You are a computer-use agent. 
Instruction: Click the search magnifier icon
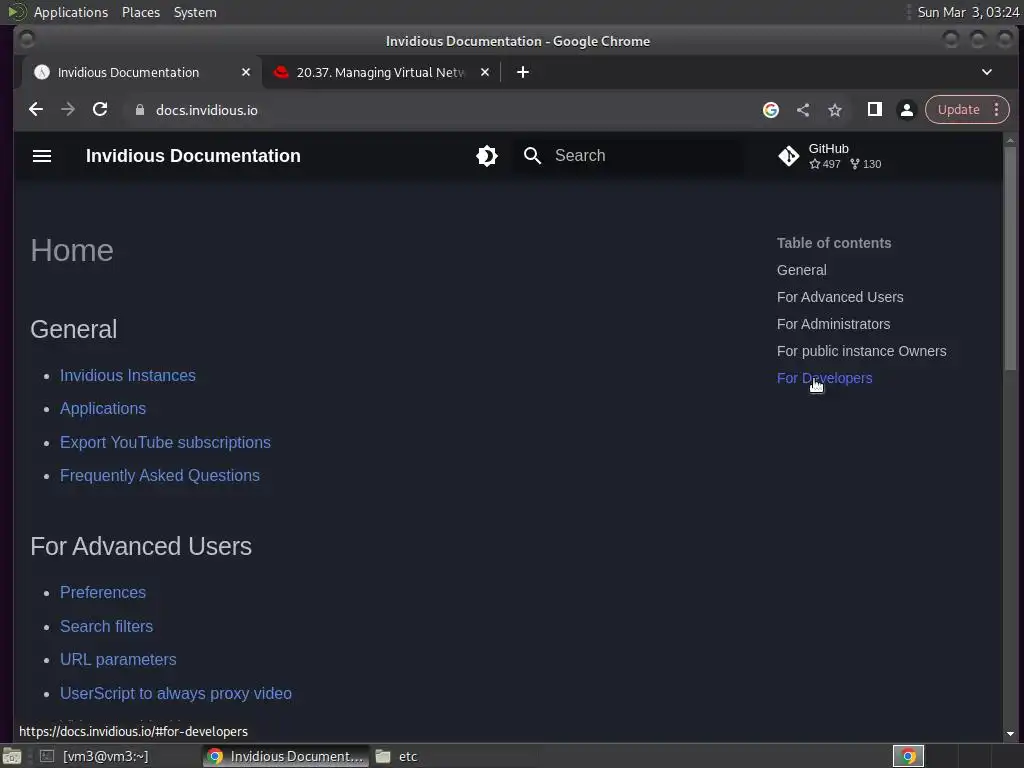point(533,155)
